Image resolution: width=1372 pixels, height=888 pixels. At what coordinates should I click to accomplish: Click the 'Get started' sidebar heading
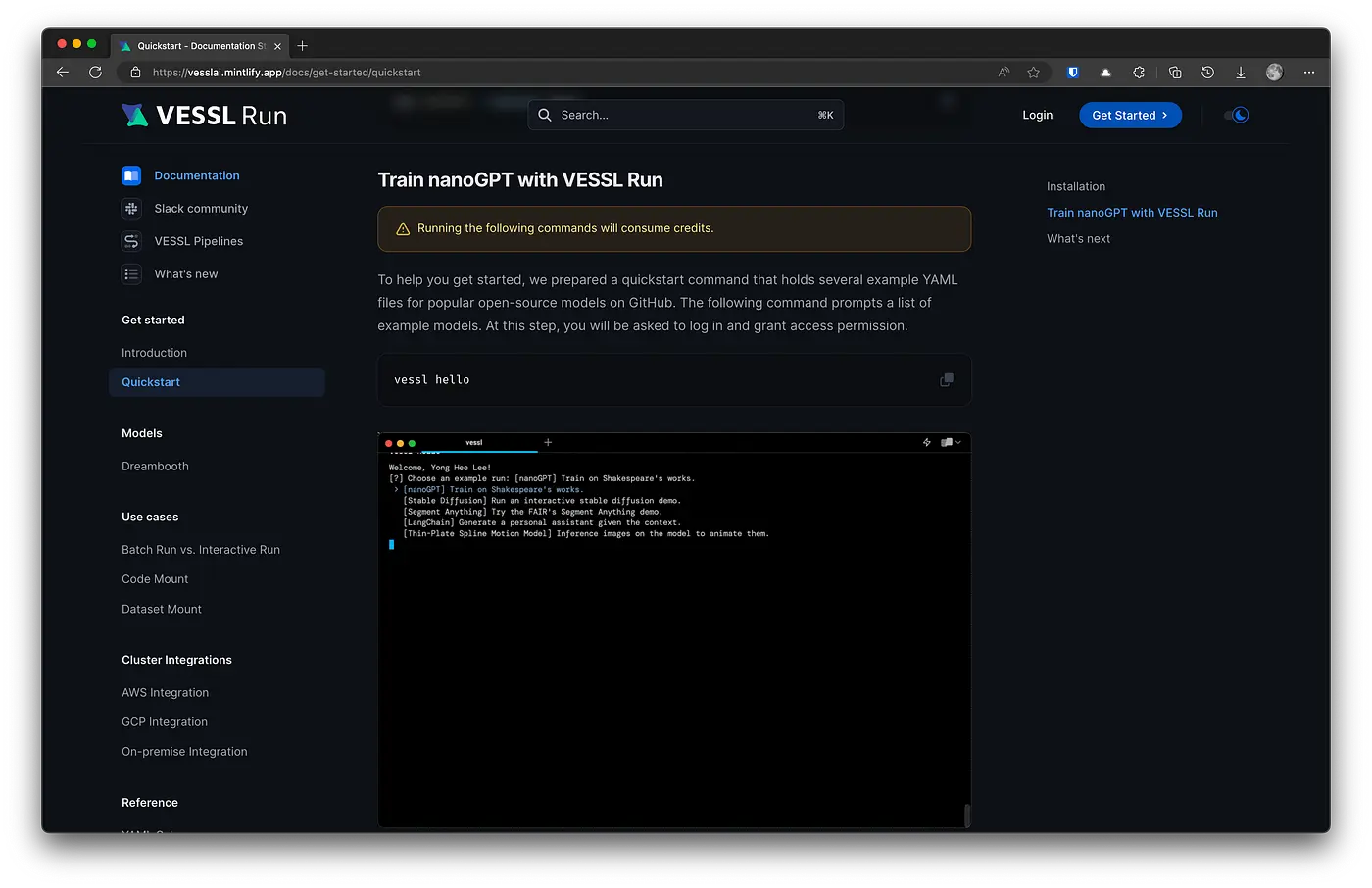[153, 321]
